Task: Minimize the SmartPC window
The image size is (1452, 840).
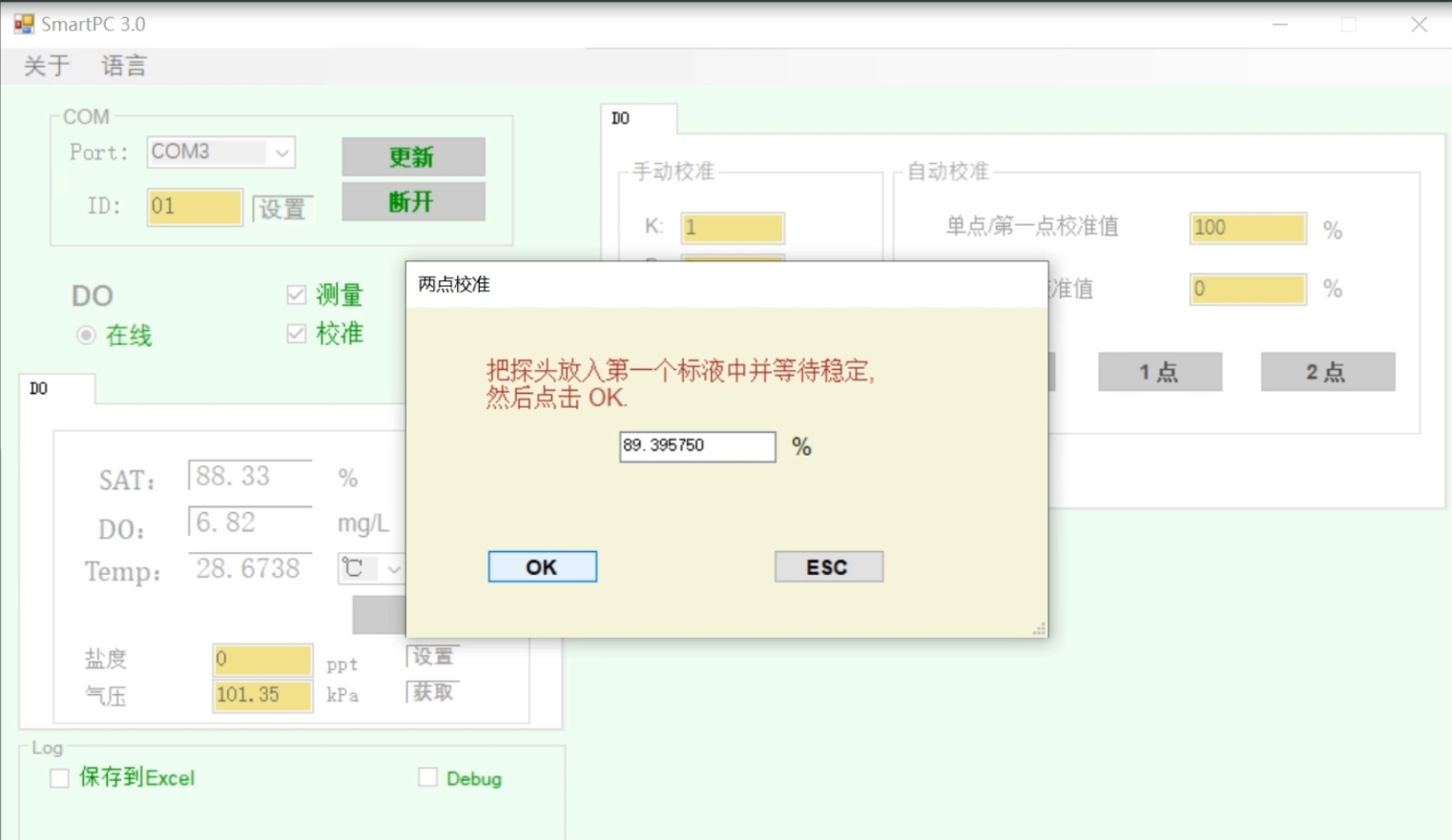Action: coord(1280,25)
